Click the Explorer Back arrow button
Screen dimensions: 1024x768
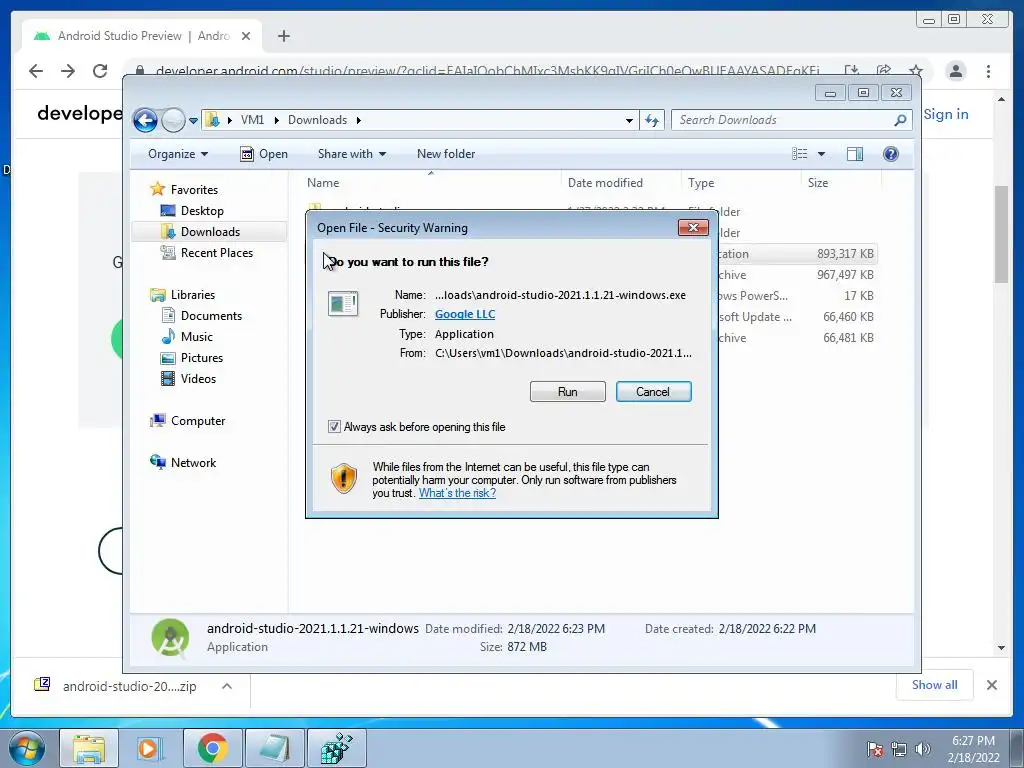145,120
